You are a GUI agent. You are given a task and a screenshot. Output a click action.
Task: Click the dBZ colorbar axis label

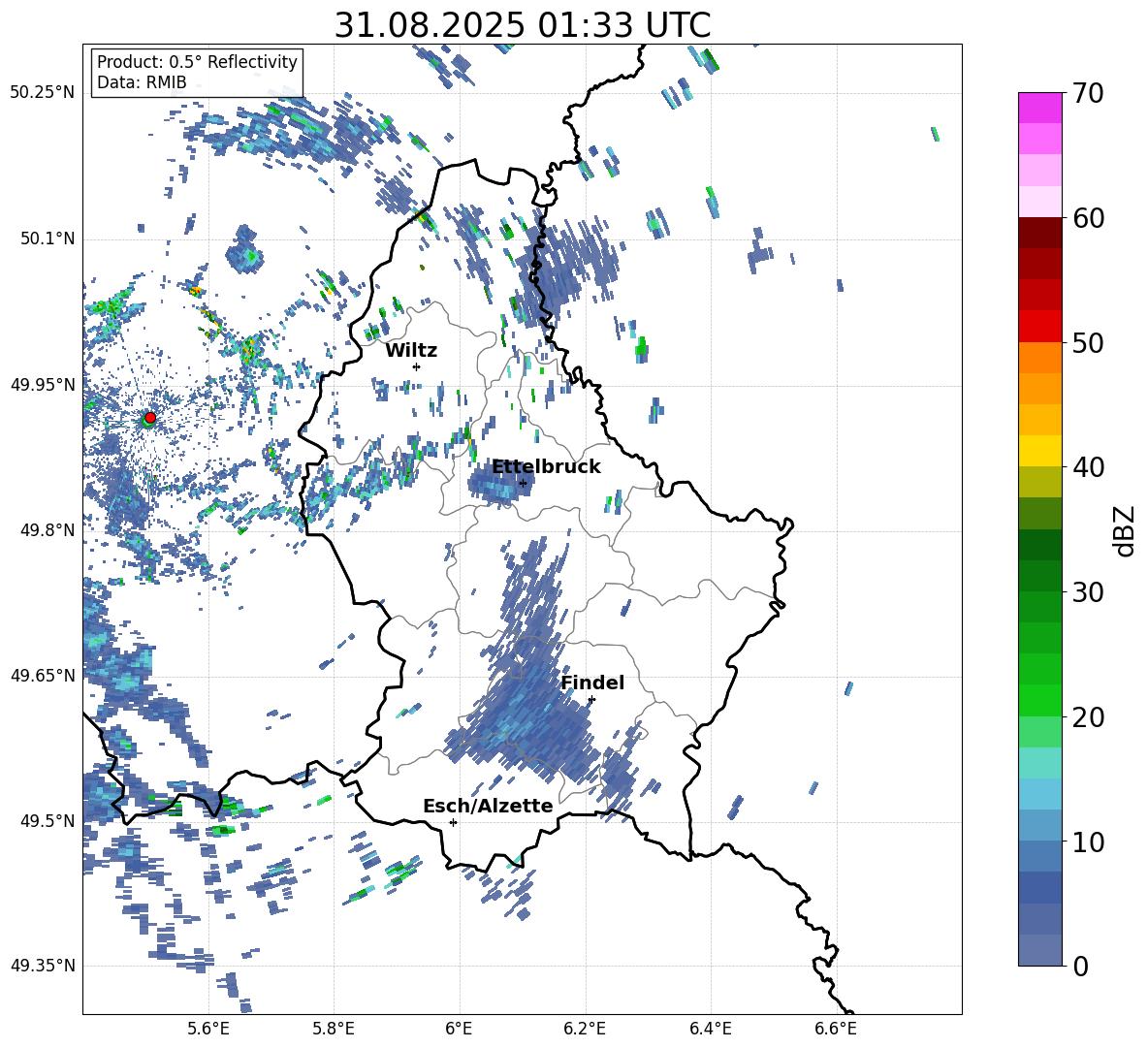[x=1126, y=530]
